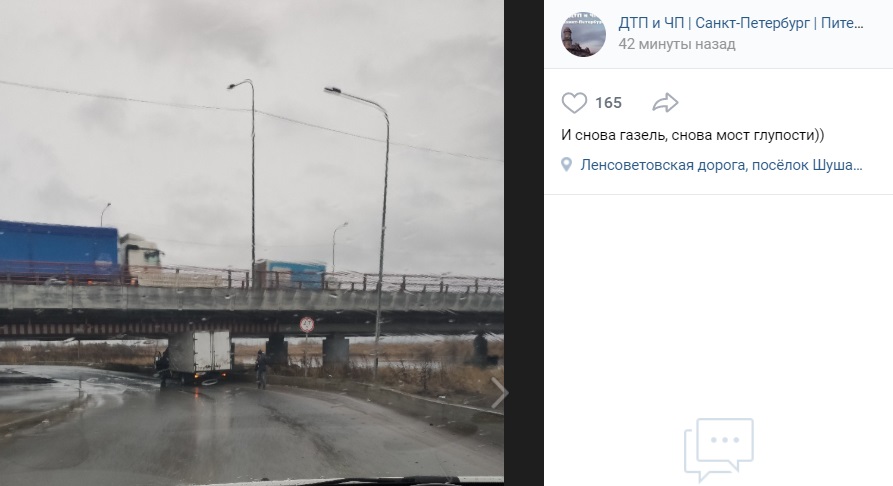Click the light-blue truck behind the lamp post
This screenshot has height=486, width=893.
(x=292, y=273)
